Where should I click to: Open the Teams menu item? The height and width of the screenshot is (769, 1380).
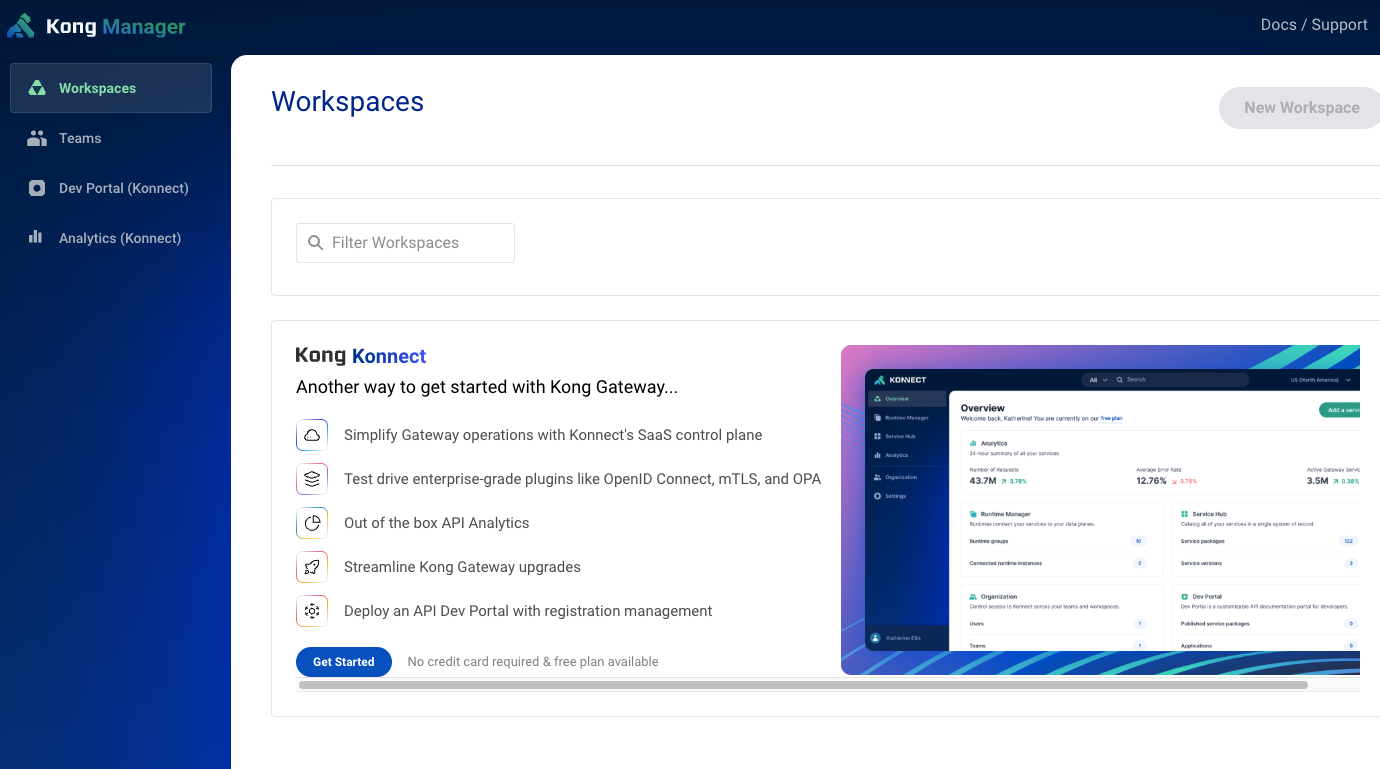click(111, 138)
